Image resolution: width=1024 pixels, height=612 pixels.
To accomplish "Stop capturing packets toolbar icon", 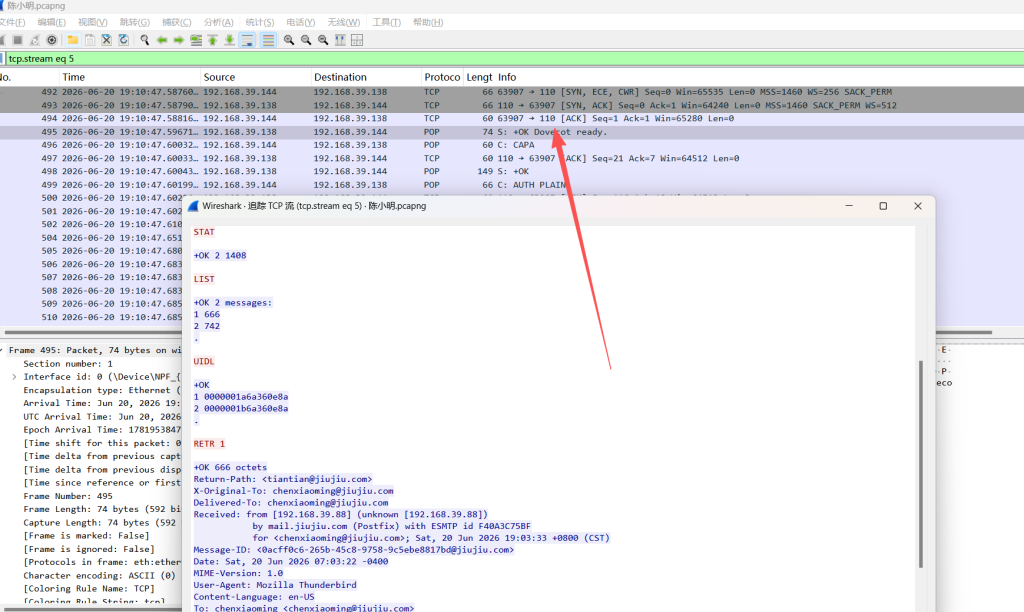I will [x=18, y=40].
